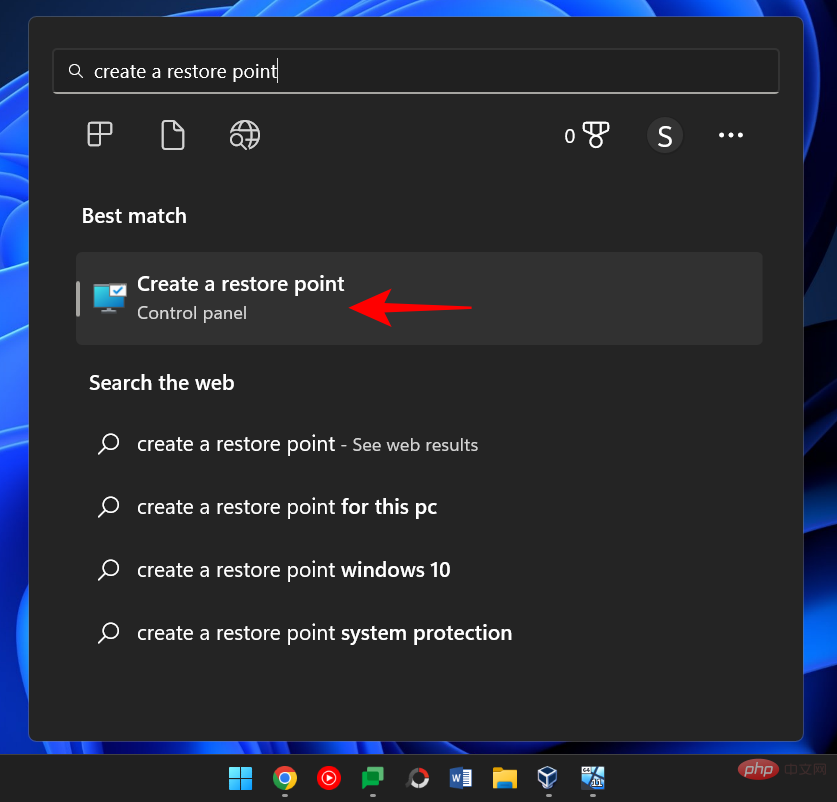
Task: Launch Google Chrome from the taskbar
Action: click(284, 778)
